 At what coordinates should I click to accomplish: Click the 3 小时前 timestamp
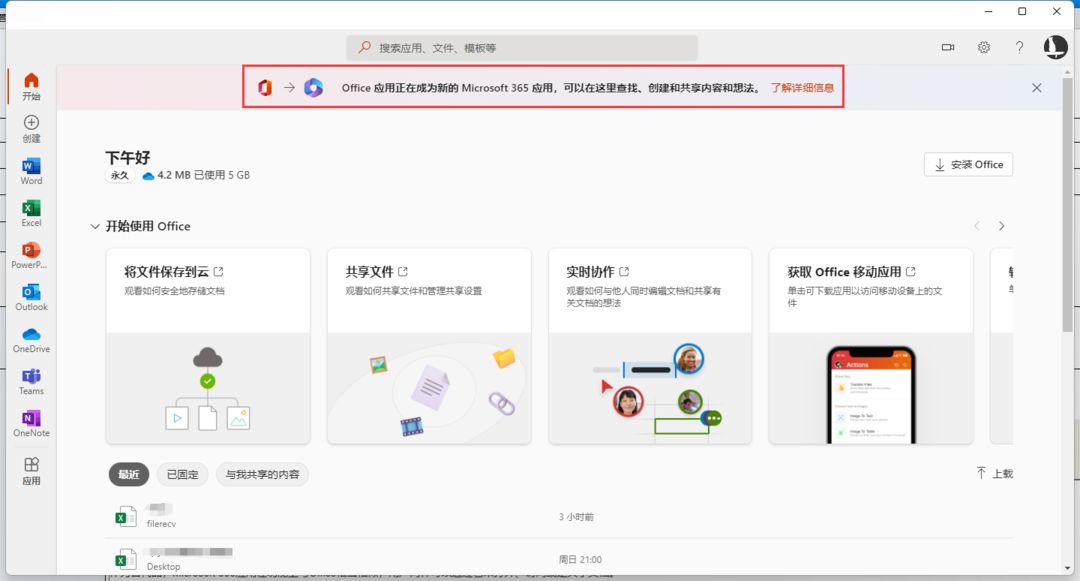tap(576, 517)
